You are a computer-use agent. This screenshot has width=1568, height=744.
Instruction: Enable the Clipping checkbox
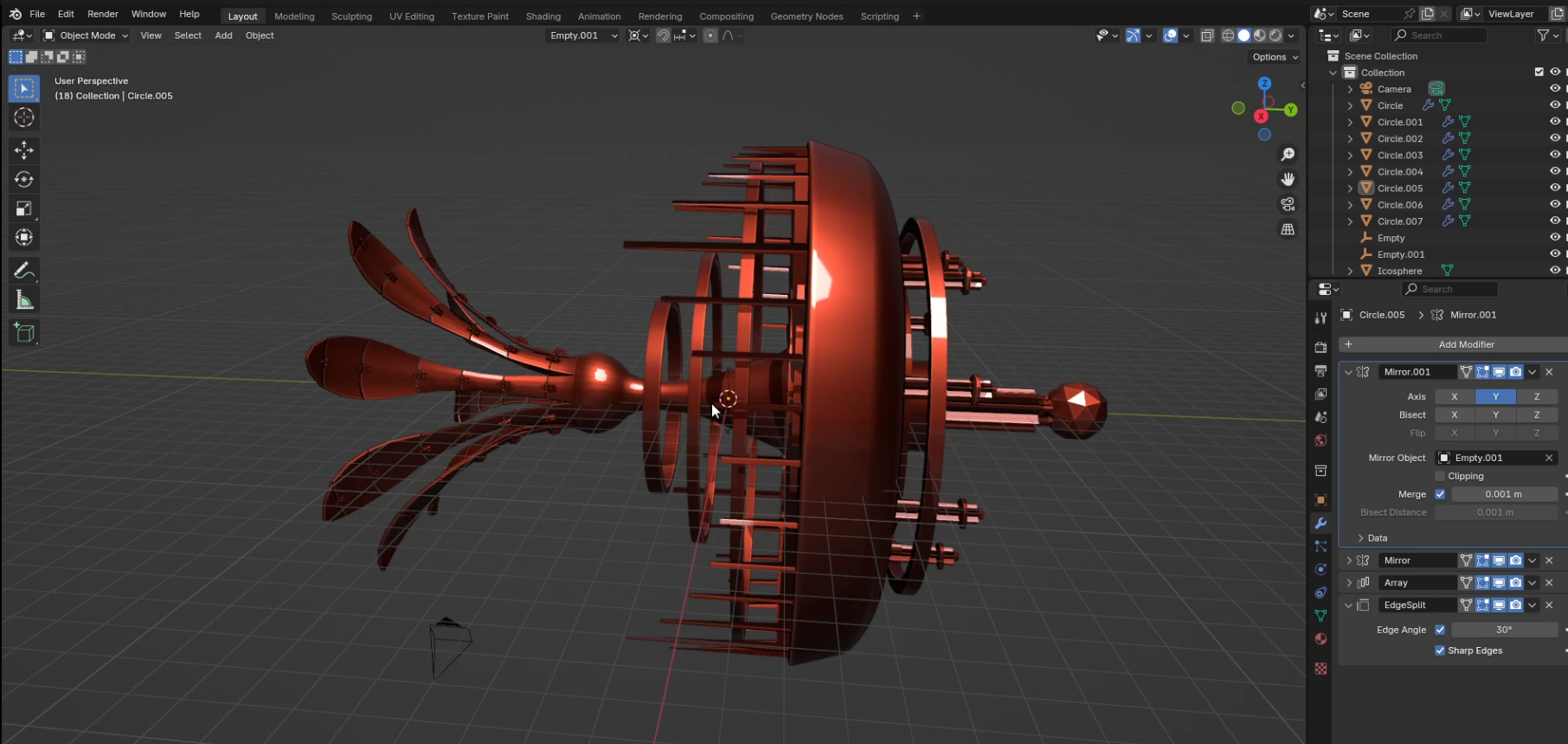[x=1440, y=476]
